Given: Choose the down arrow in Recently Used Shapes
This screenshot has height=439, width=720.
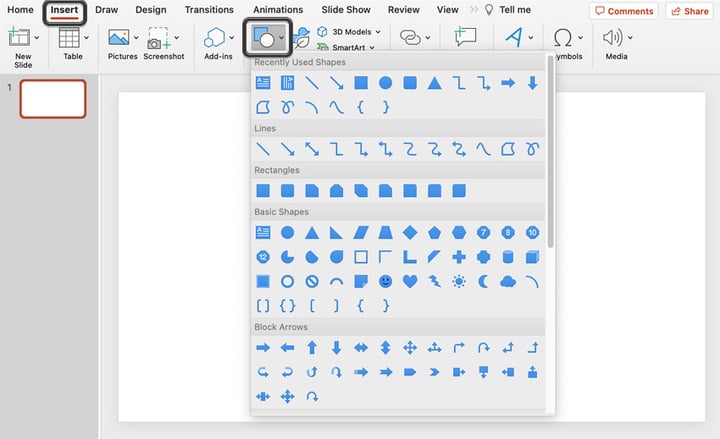Looking at the screenshot, I should pos(532,83).
